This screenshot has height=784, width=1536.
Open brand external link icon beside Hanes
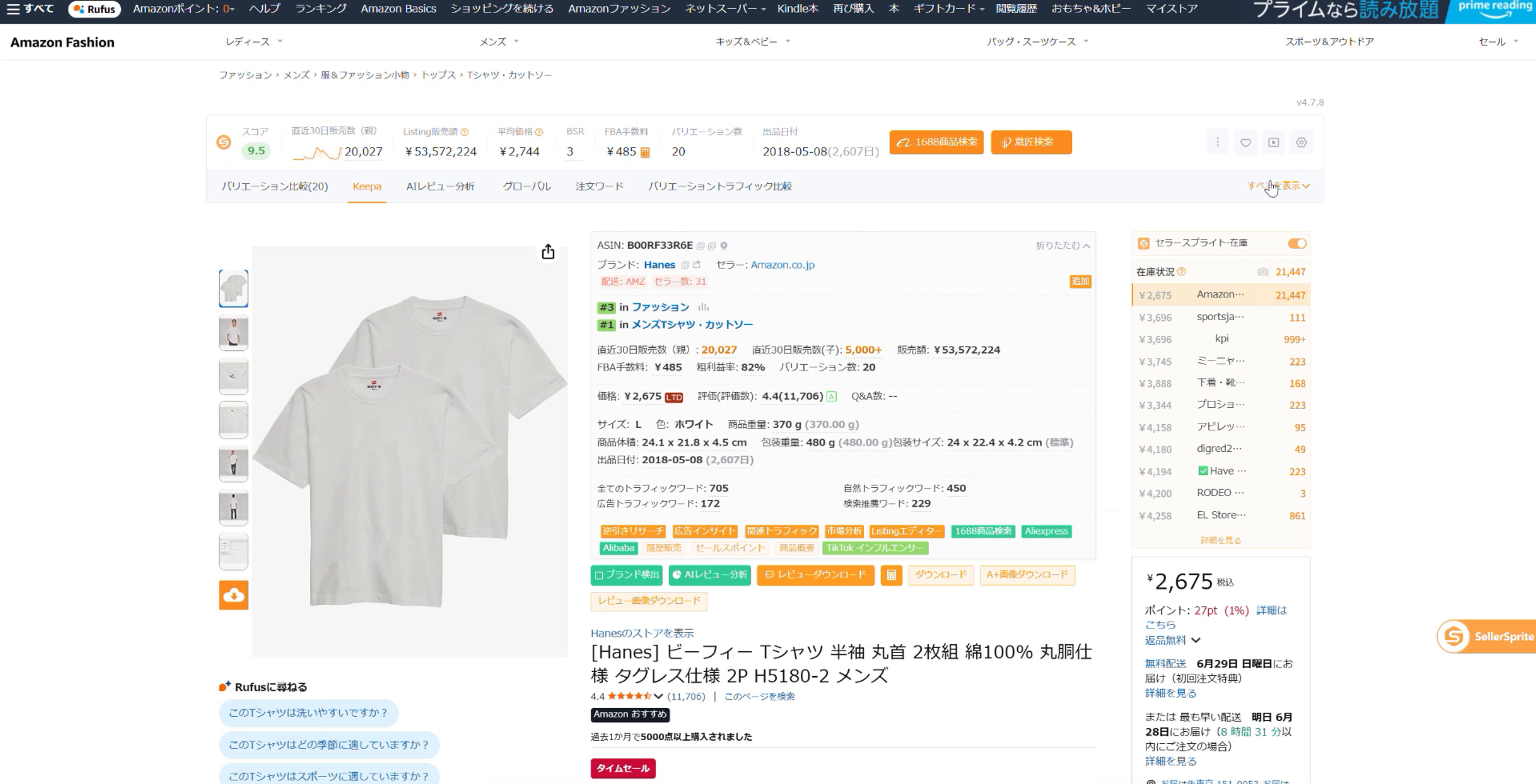click(696, 265)
